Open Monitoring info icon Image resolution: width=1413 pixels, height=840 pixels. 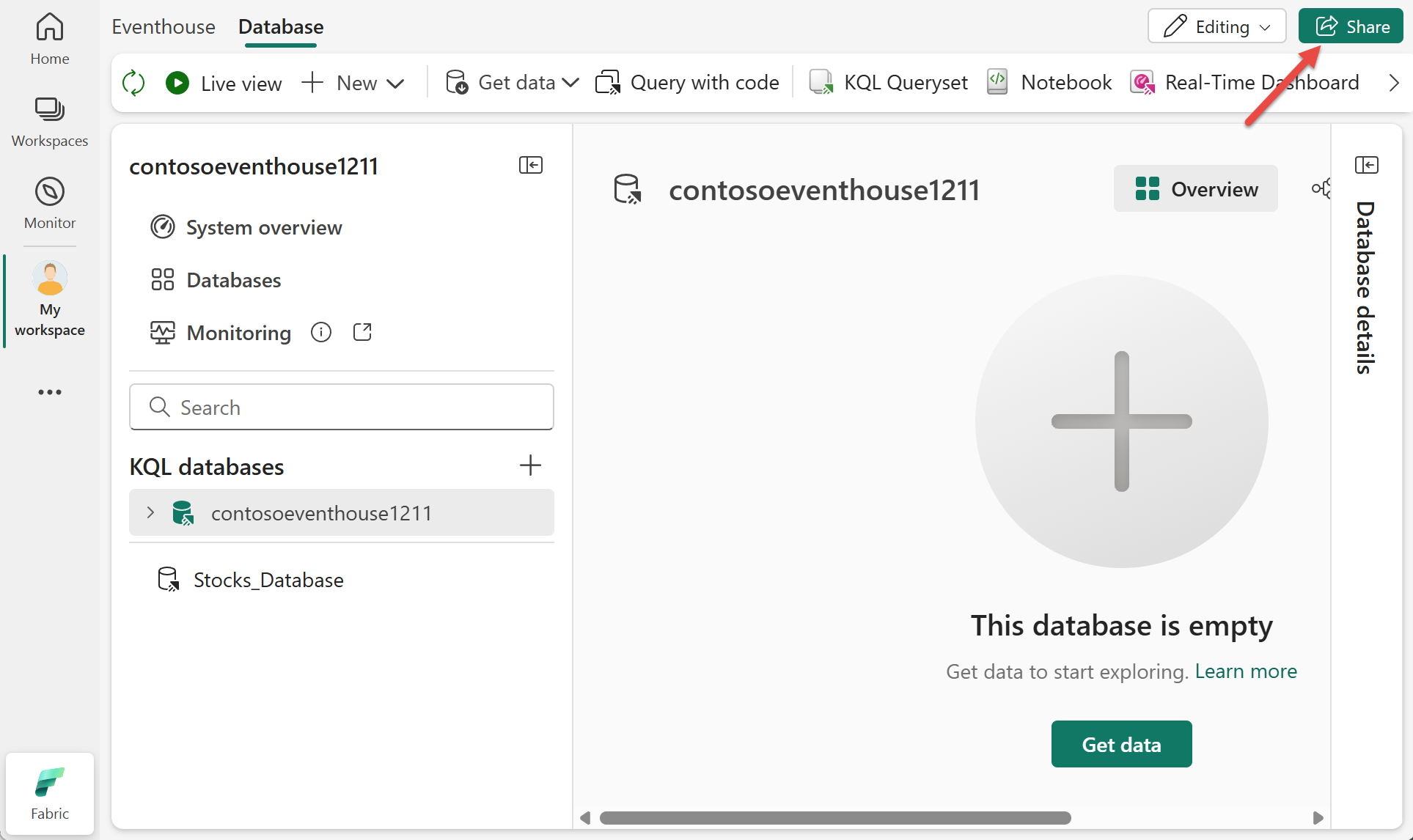[321, 333]
